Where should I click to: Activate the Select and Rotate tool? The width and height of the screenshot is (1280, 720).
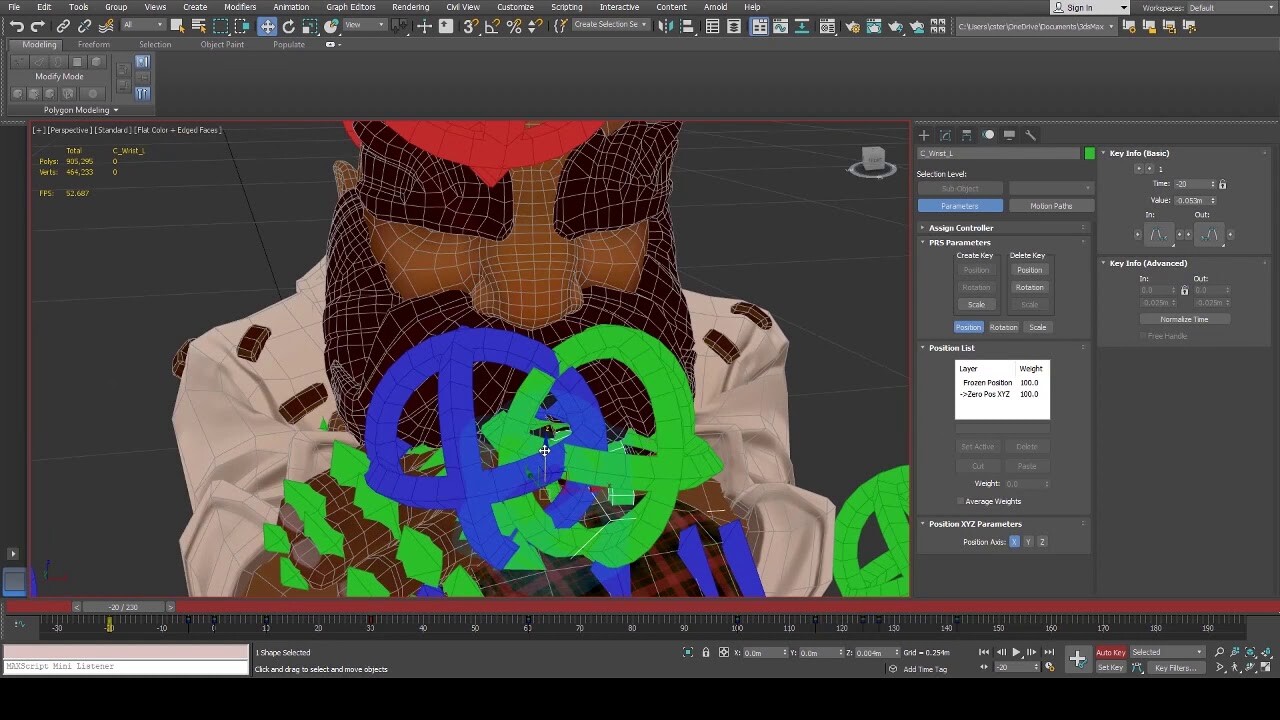[x=289, y=27]
